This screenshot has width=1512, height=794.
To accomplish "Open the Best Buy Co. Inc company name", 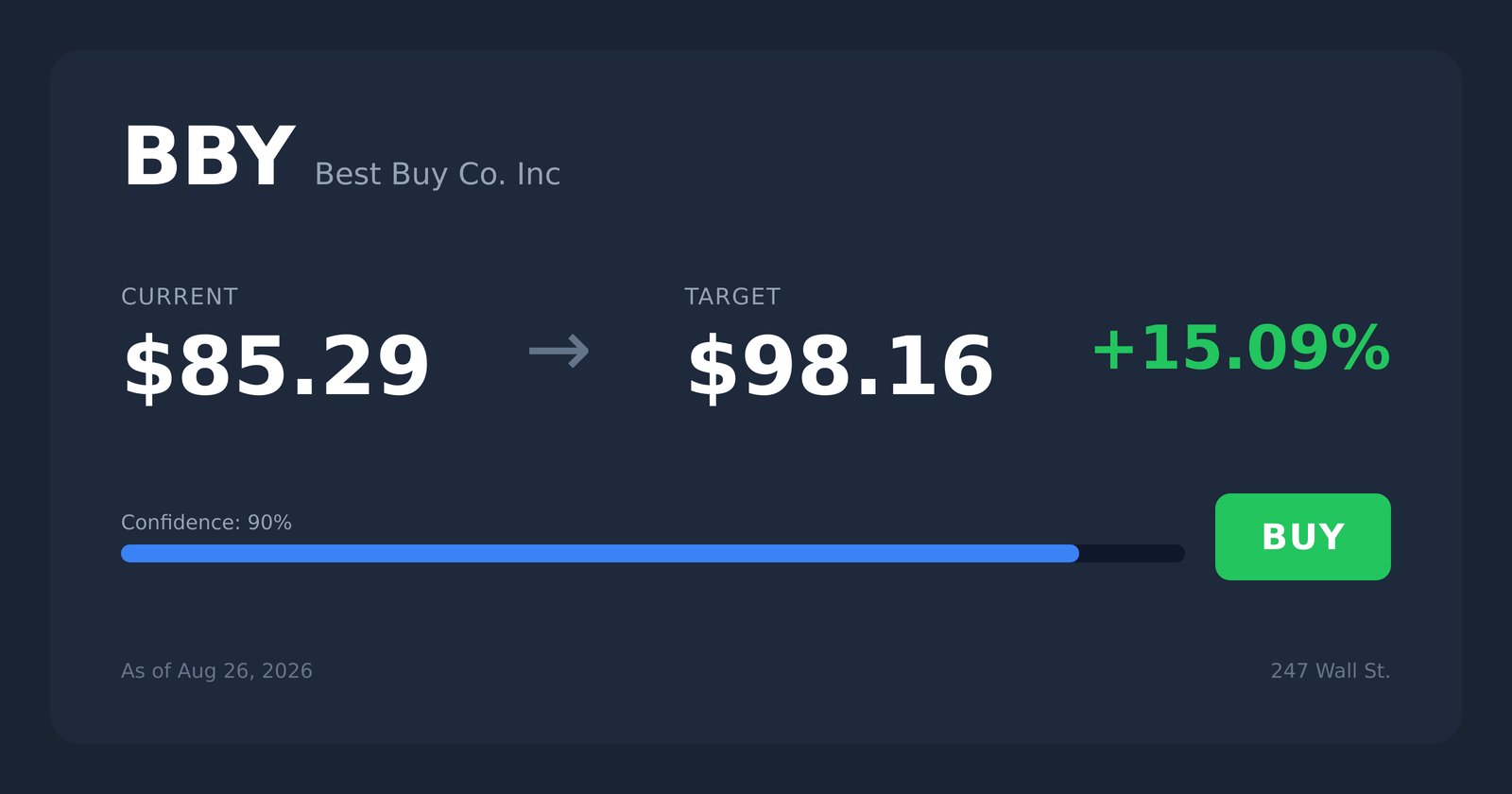I will 438,174.
